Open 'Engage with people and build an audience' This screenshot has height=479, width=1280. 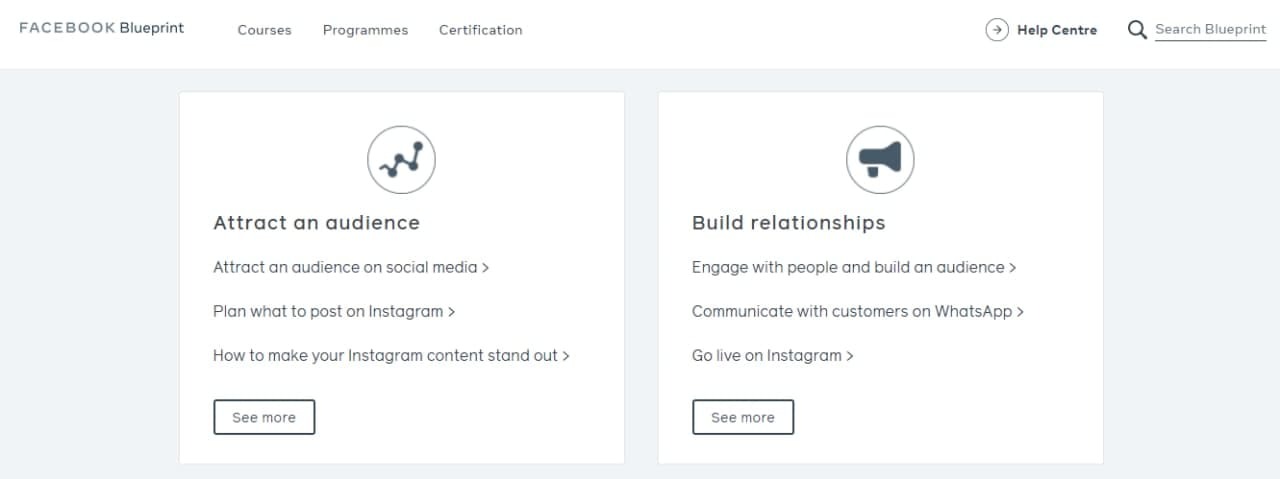[853, 267]
